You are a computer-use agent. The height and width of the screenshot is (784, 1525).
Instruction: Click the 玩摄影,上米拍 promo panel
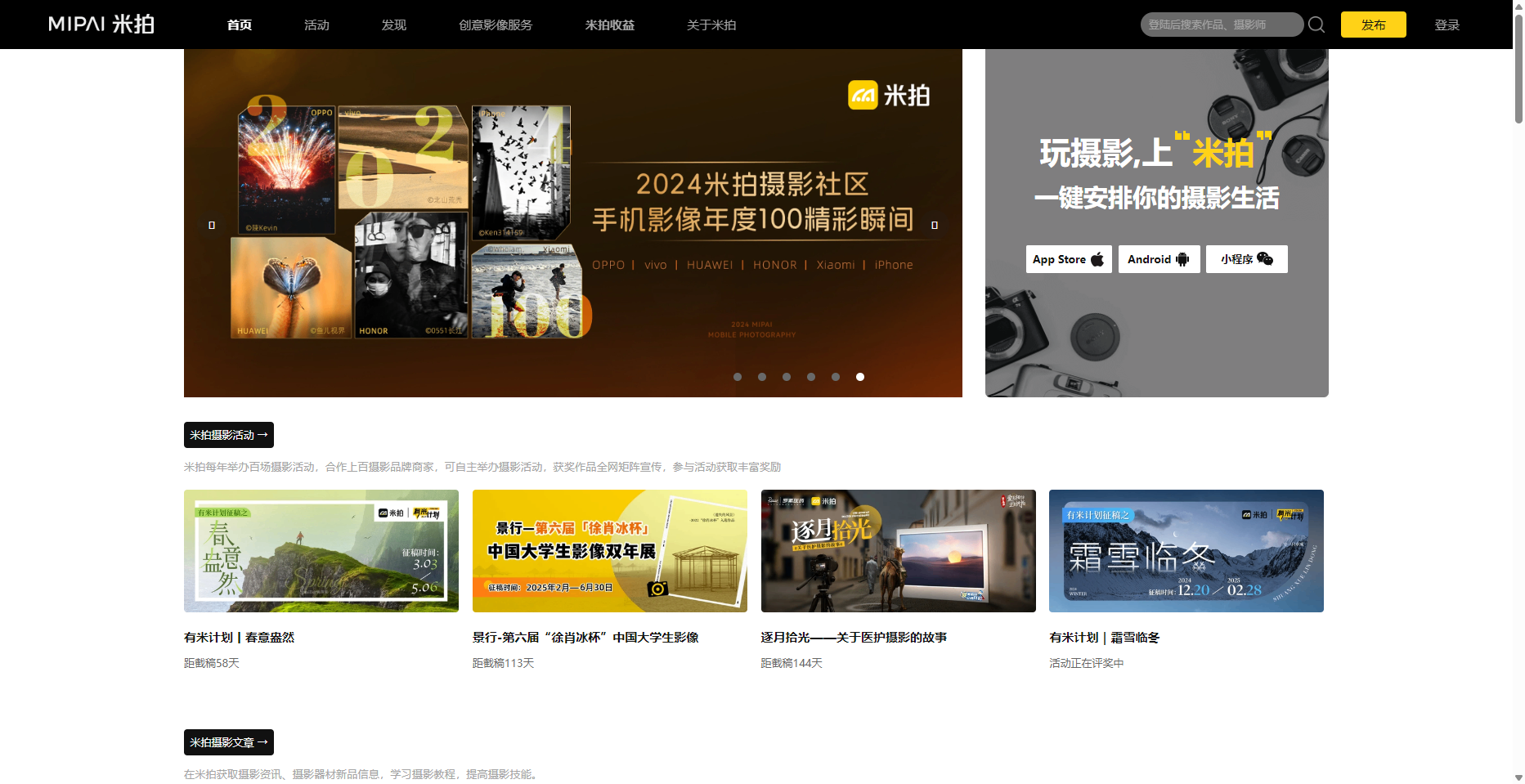1157,223
